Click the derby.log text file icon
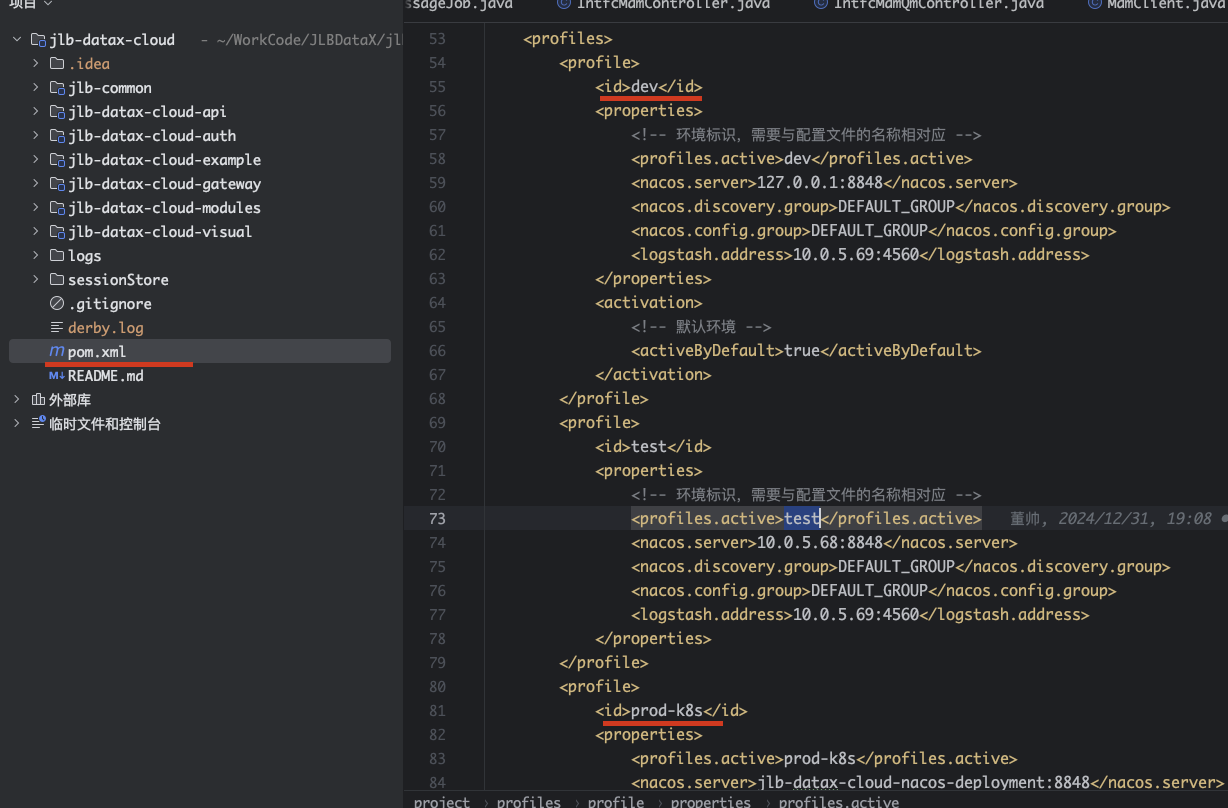Screen dimensions: 1228x808 pyautogui.click(x=57, y=328)
